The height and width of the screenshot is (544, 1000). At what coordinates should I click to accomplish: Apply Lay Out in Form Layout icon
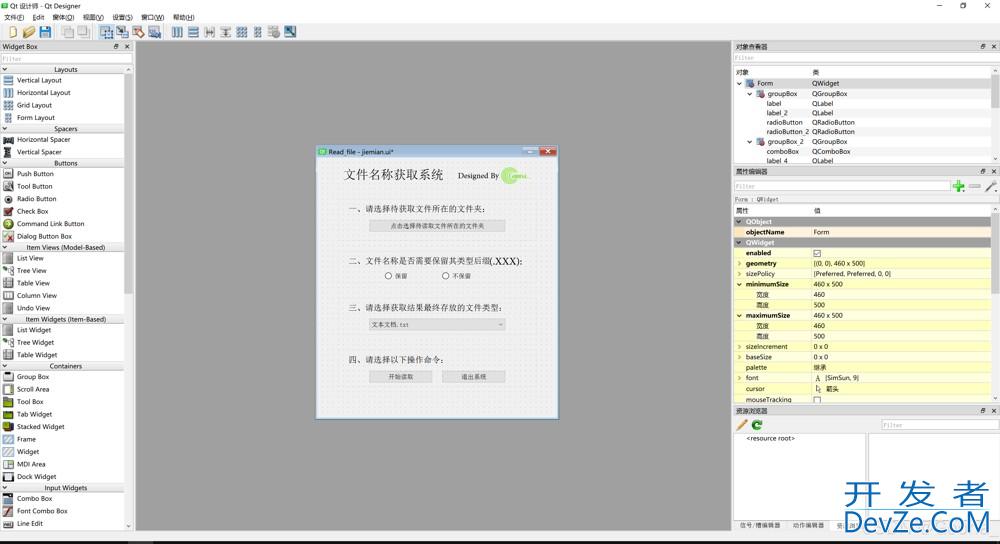coord(258,32)
